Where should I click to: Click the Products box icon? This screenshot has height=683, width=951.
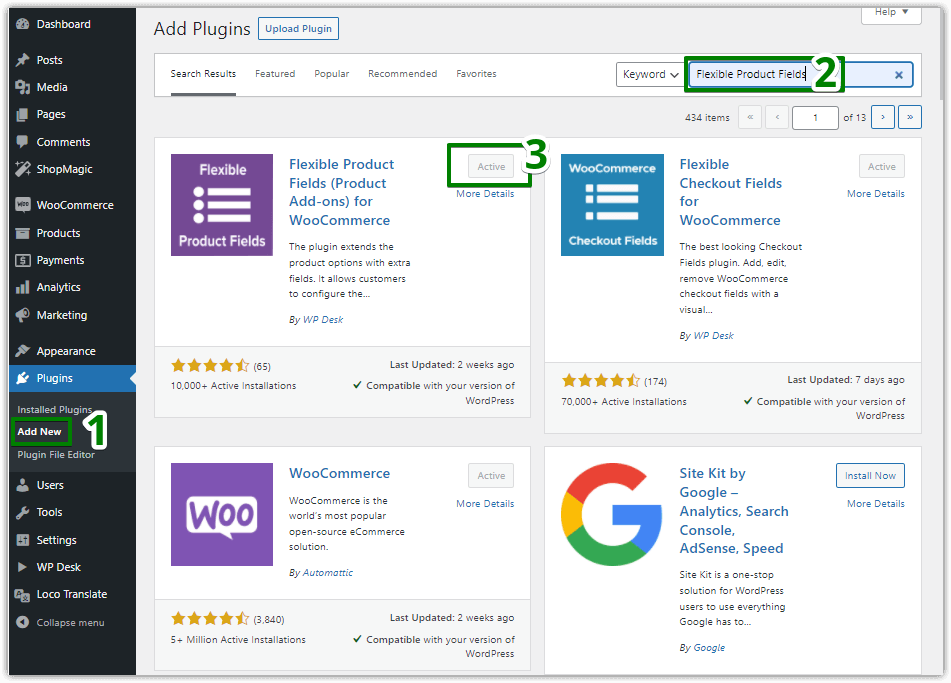[22, 233]
